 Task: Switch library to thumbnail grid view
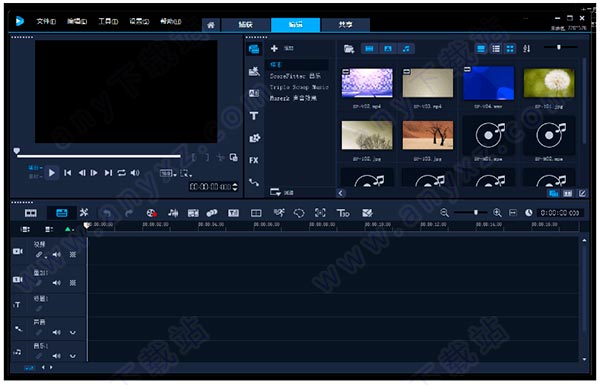click(x=510, y=49)
